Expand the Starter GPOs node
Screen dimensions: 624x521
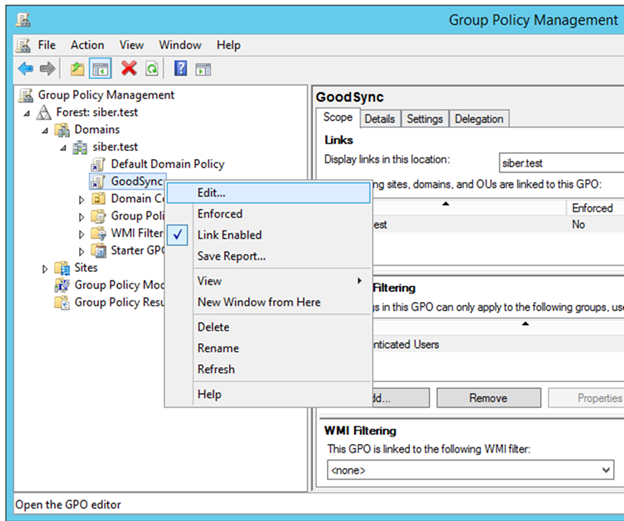[x=81, y=252]
